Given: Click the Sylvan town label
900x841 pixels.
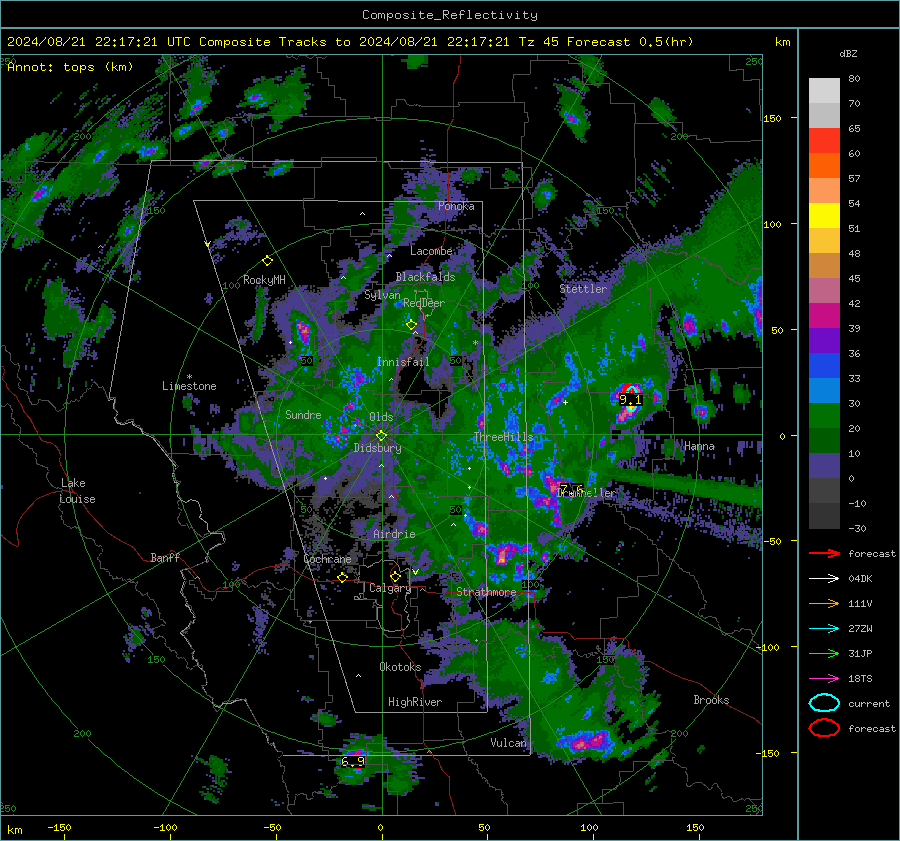Looking at the screenshot, I should (x=382, y=295).
